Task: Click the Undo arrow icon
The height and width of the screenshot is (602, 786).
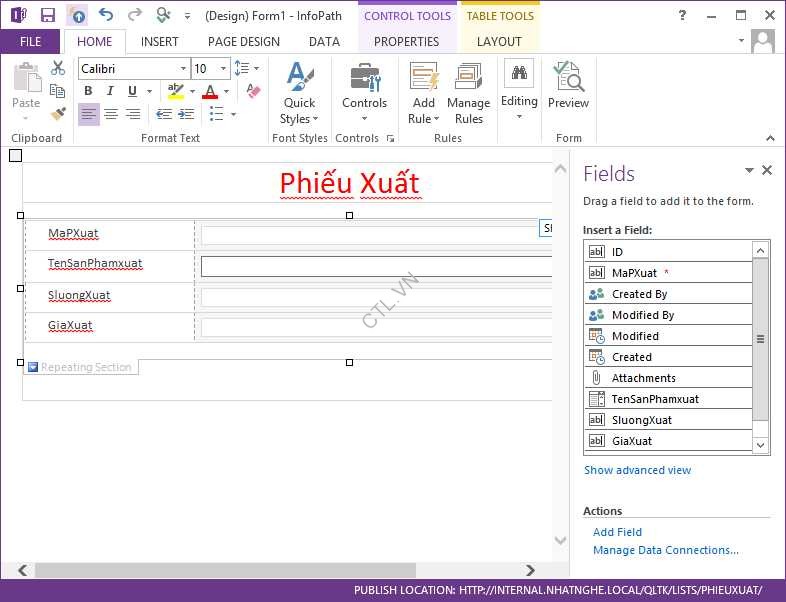Action: tap(105, 16)
